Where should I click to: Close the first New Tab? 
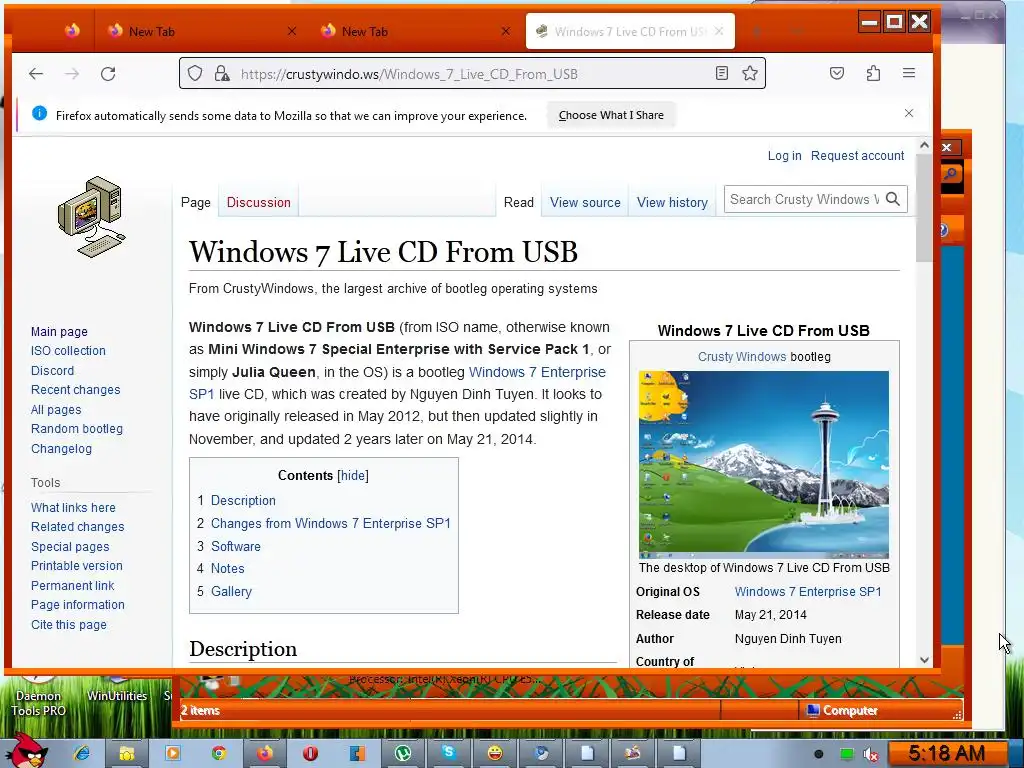pyautogui.click(x=292, y=31)
